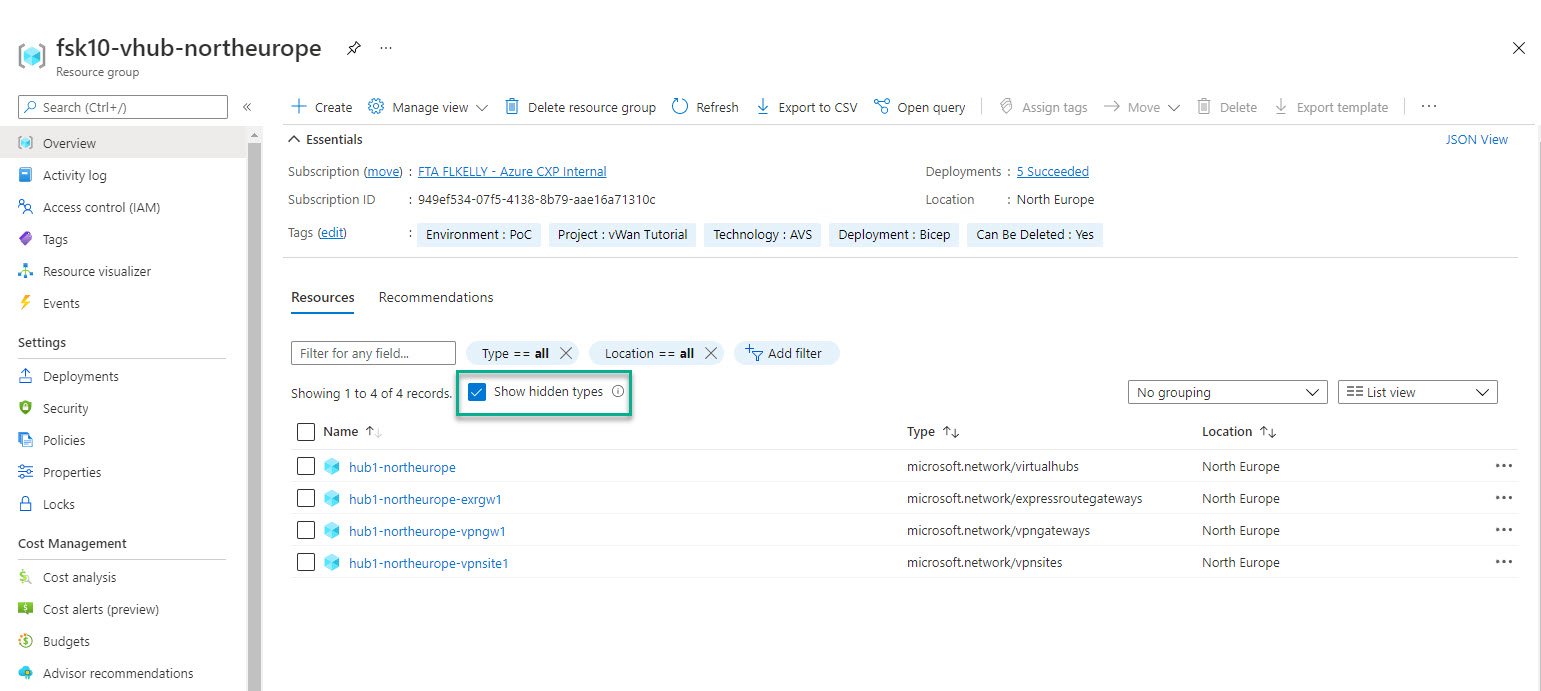Delete the resource group
The height and width of the screenshot is (691, 1541).
coord(580,106)
